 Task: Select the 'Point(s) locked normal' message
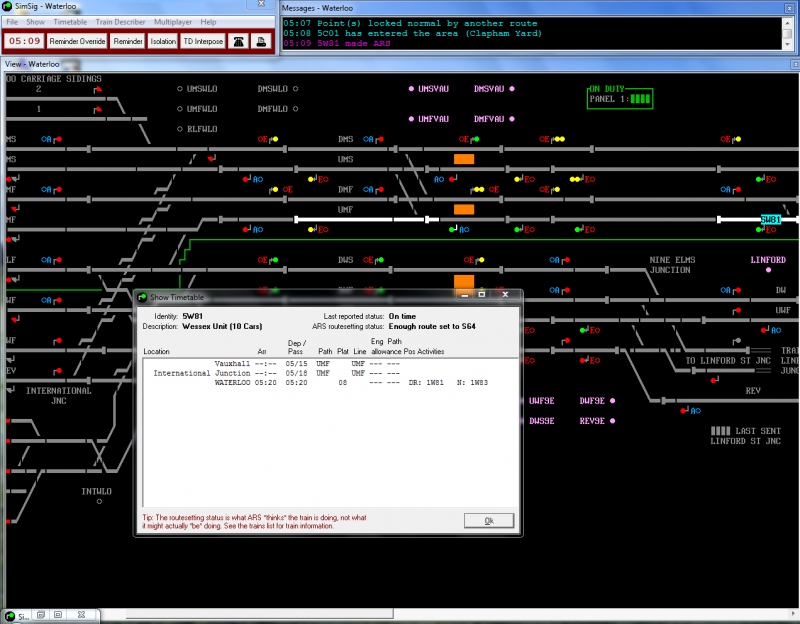[410, 23]
